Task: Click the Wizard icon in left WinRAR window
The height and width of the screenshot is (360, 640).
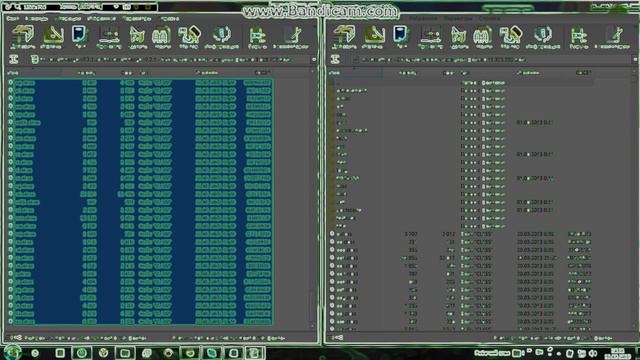Action: point(189,36)
